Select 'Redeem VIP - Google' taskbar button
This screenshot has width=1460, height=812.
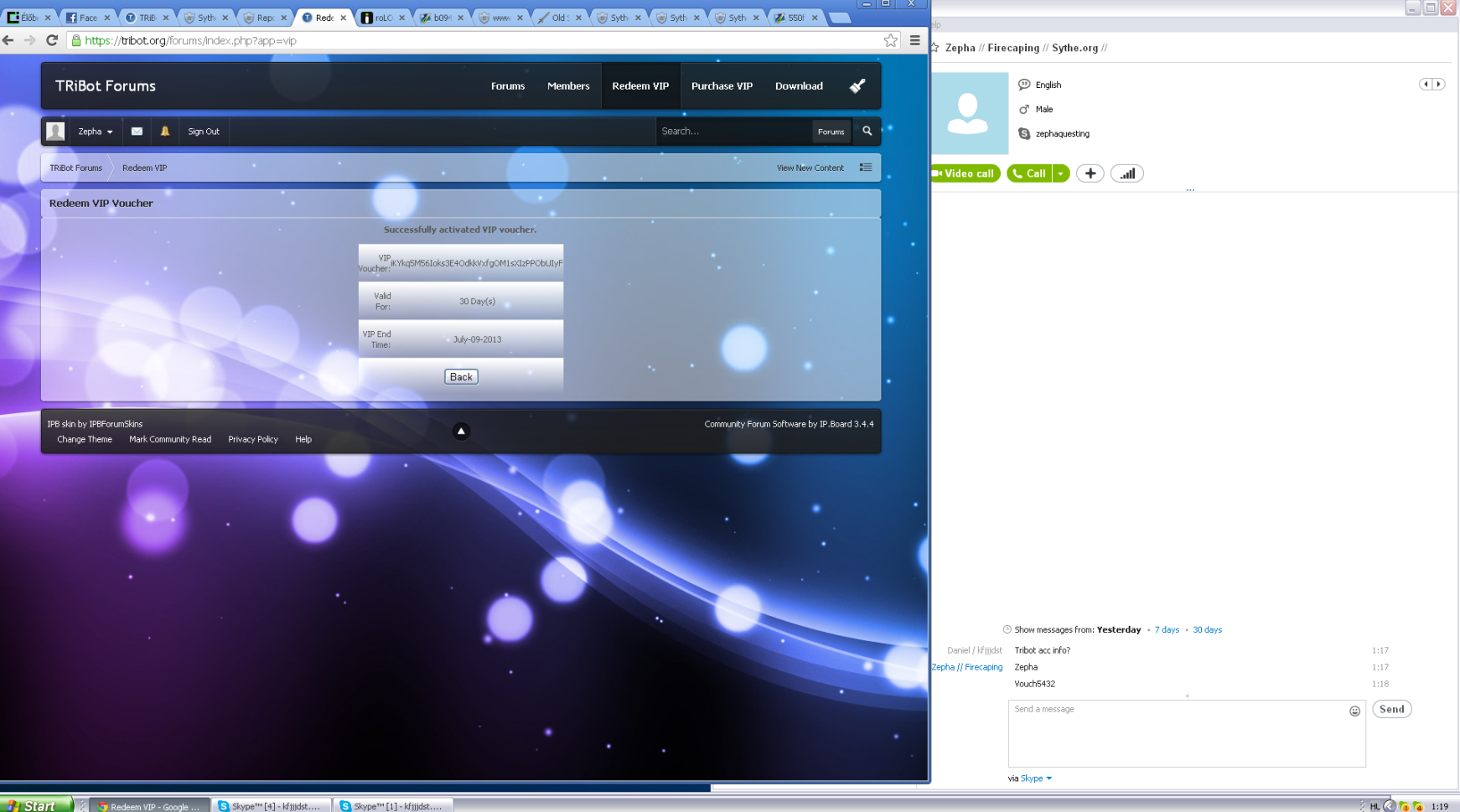[x=148, y=806]
